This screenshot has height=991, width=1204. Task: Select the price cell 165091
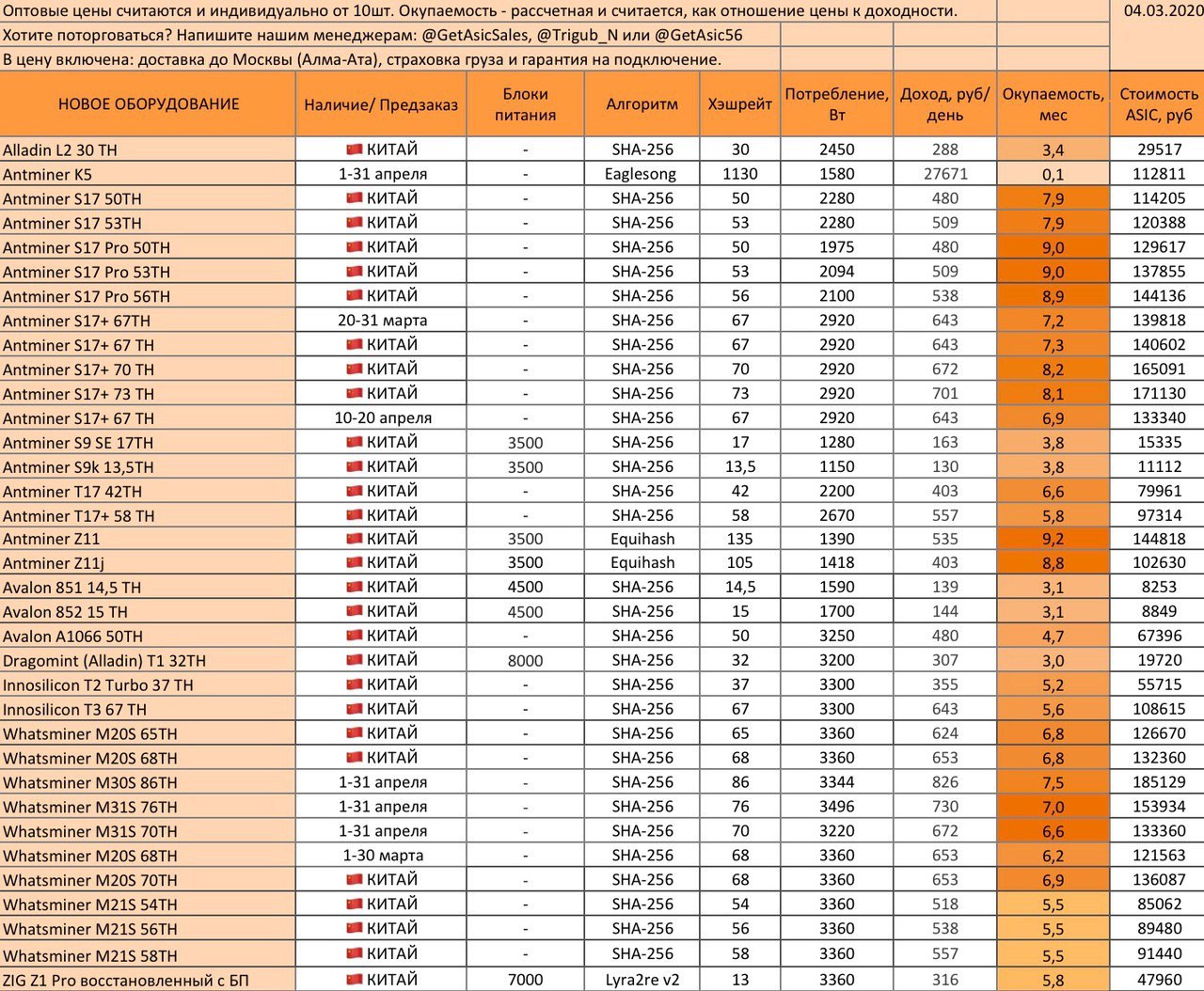point(1158,370)
